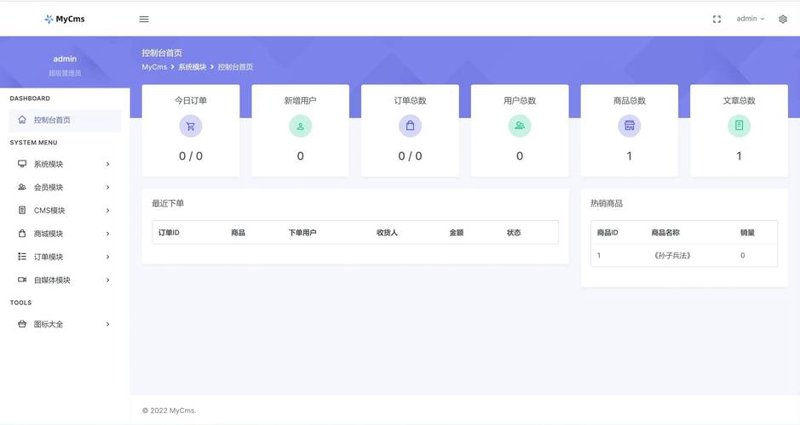Screen dimensions: 800x425
Task: Select 会员模块 menu item
Action: (x=65, y=187)
